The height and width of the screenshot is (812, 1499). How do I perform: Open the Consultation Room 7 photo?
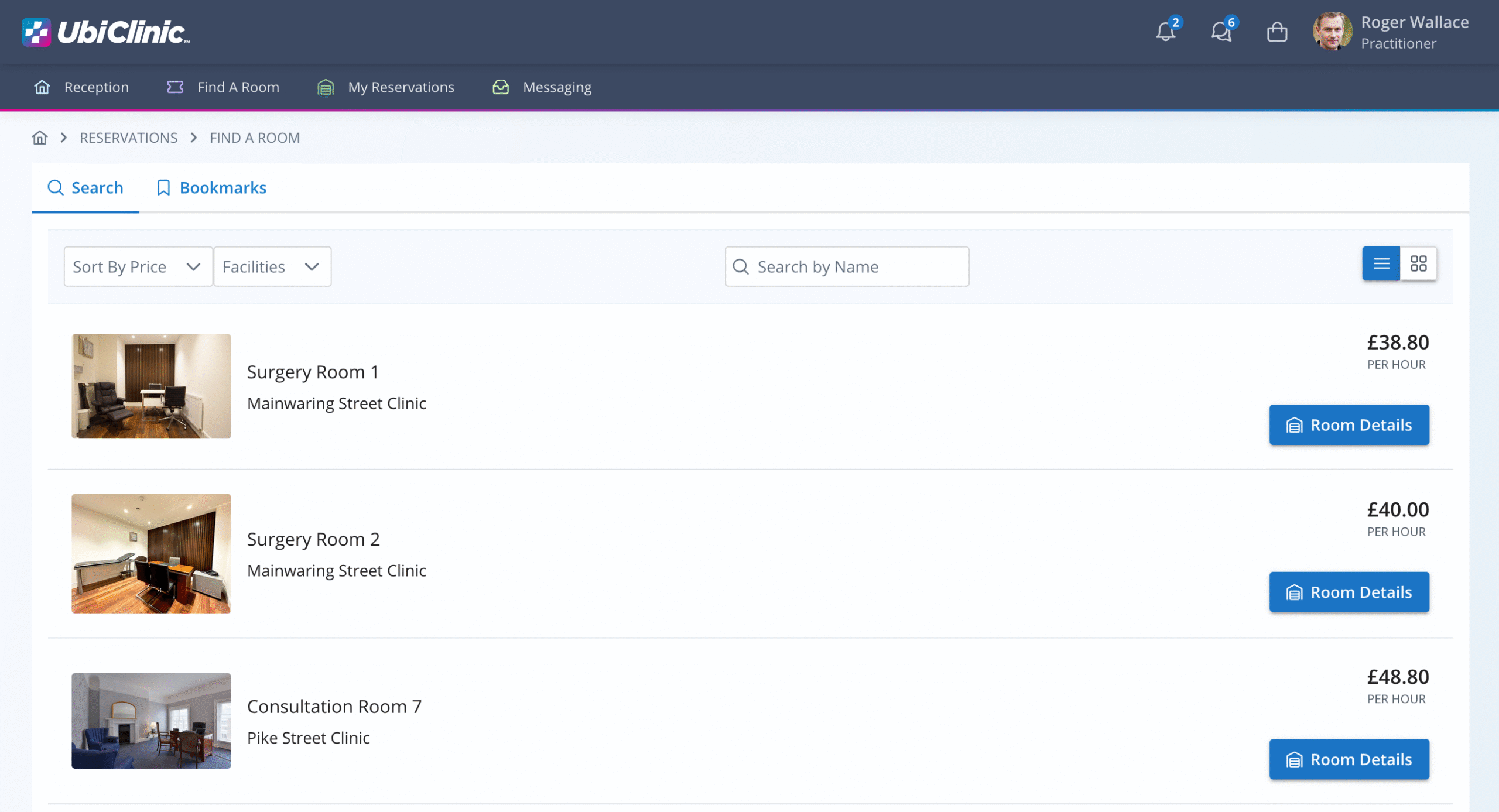151,721
